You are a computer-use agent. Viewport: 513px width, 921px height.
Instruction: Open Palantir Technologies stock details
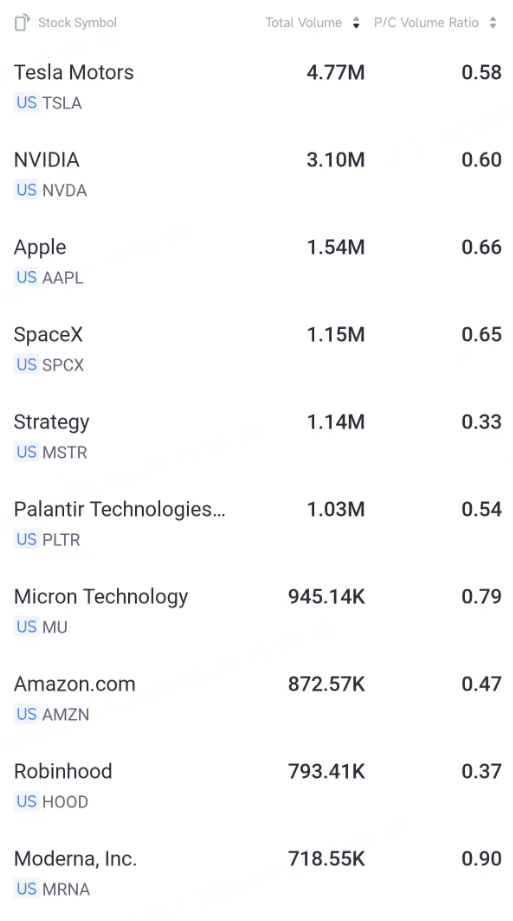(x=257, y=524)
